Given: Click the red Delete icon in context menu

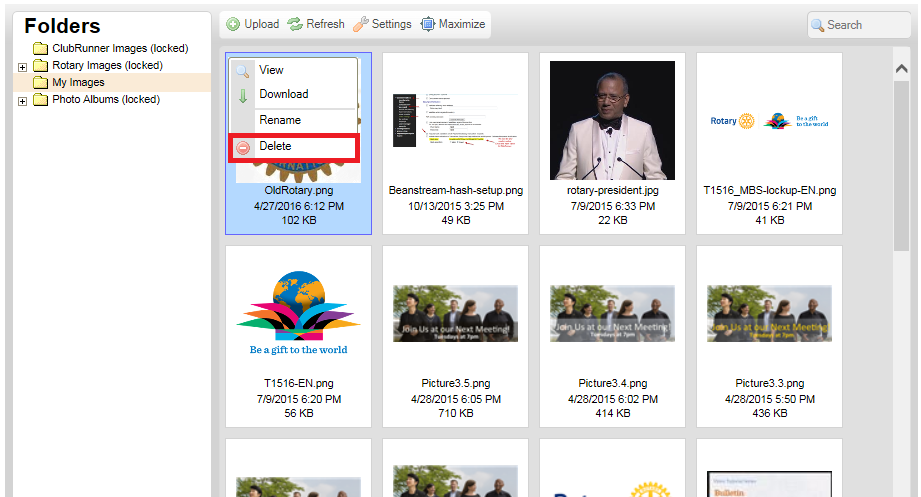Looking at the screenshot, I should click(243, 147).
